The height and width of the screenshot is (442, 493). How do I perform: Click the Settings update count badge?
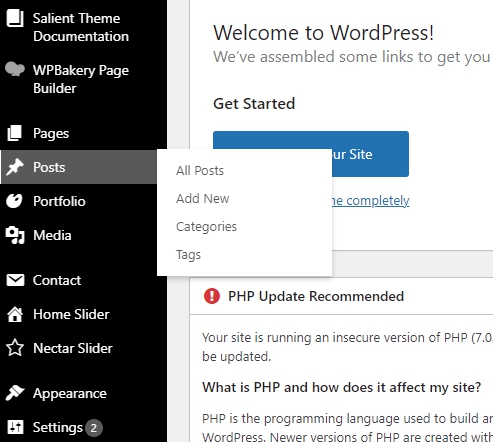click(94, 428)
